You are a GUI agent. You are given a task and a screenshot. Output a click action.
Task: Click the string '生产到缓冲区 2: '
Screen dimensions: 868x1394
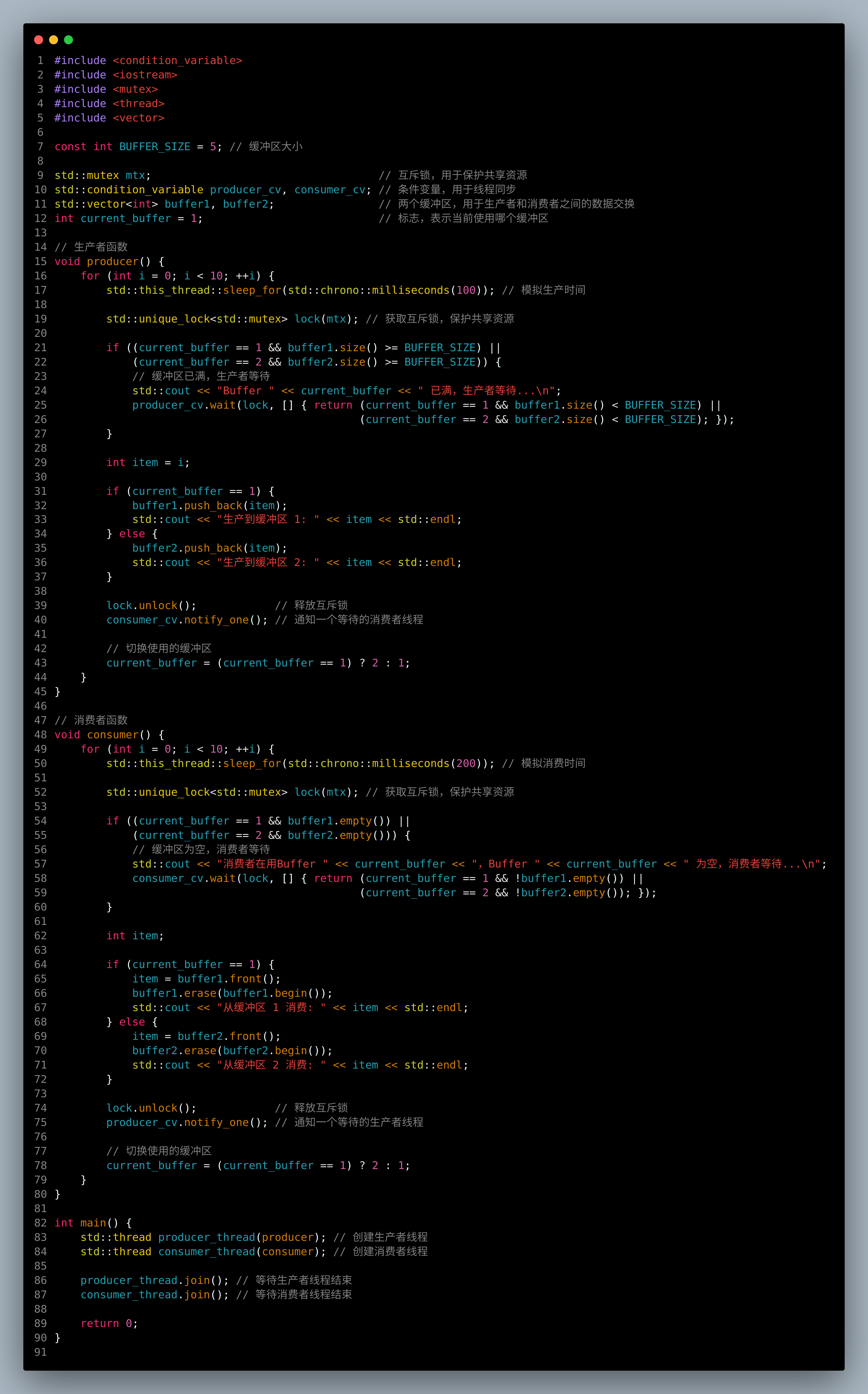[x=268, y=562]
